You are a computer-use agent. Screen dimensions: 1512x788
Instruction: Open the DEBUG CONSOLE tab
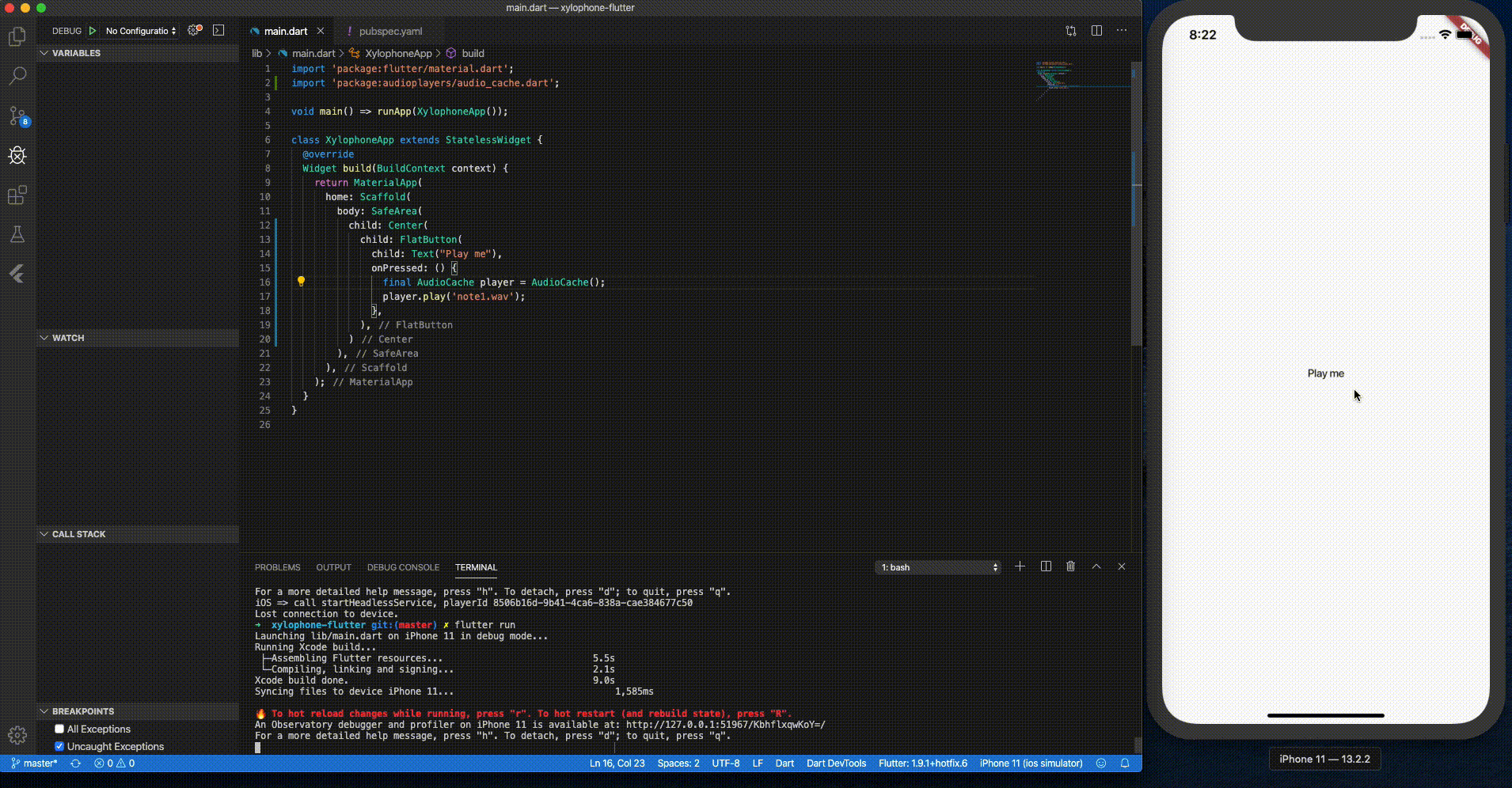[403, 567]
